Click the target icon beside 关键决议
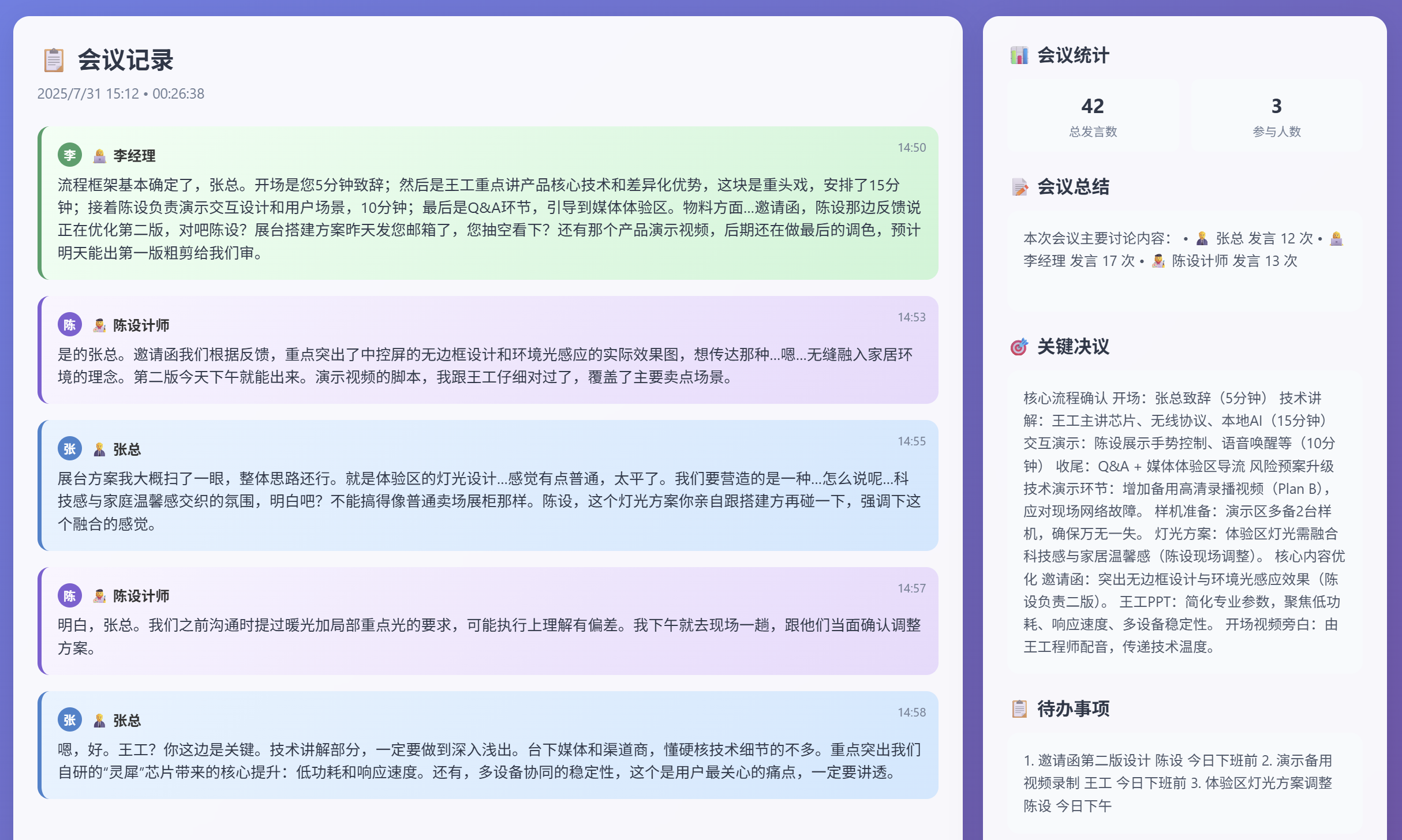The width and height of the screenshot is (1402, 840). 1019,347
